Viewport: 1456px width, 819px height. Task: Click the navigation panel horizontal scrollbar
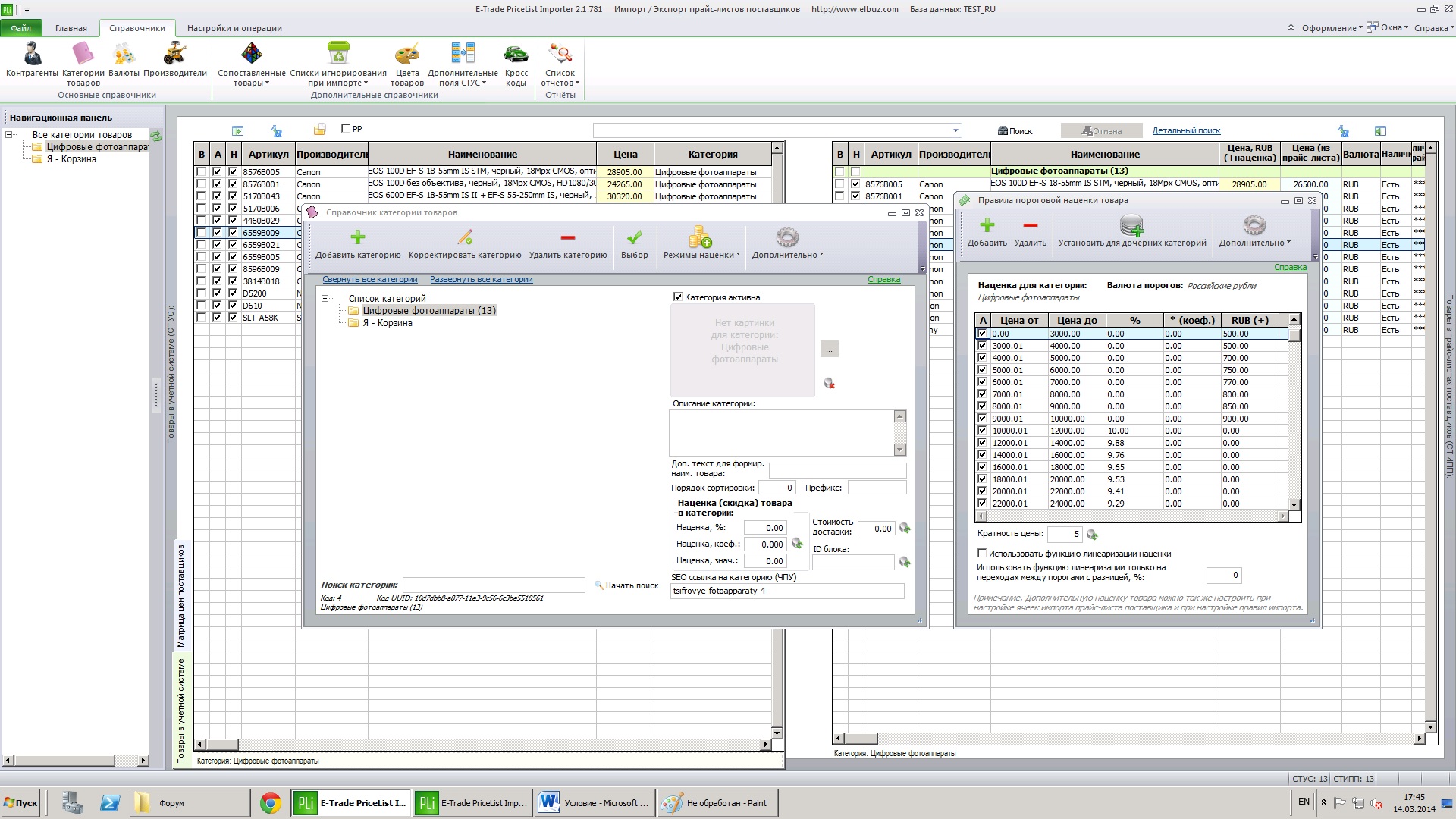point(76,760)
